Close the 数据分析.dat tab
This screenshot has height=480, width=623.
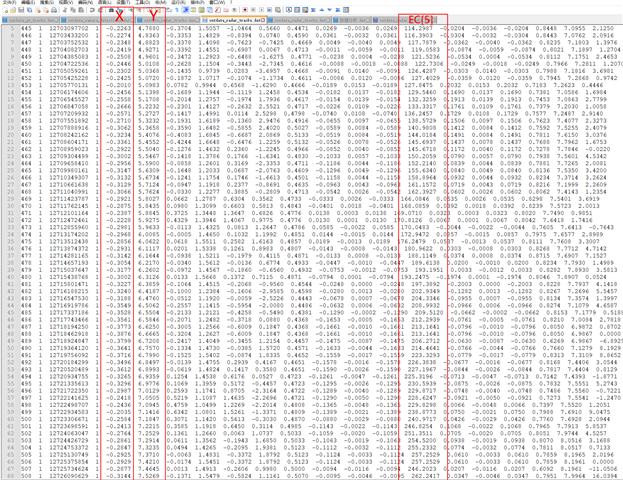[368, 20]
